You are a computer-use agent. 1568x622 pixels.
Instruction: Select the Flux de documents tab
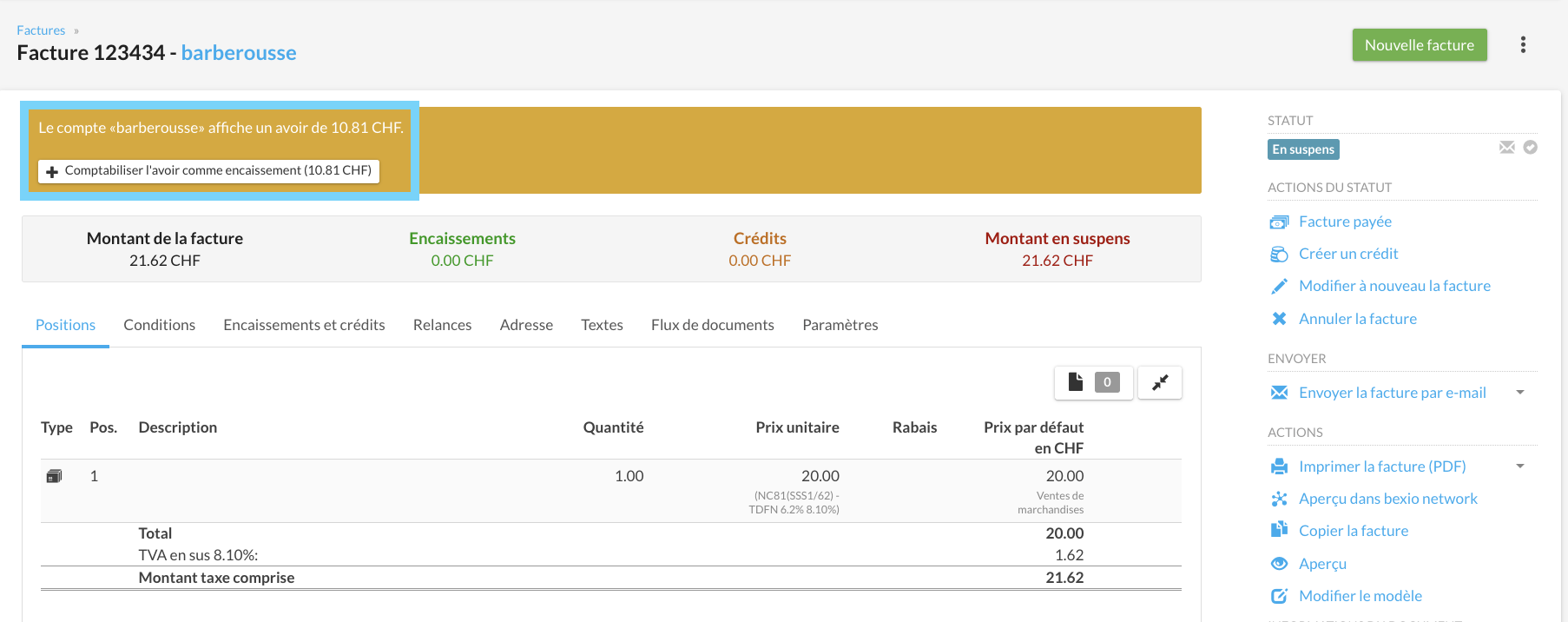712,325
